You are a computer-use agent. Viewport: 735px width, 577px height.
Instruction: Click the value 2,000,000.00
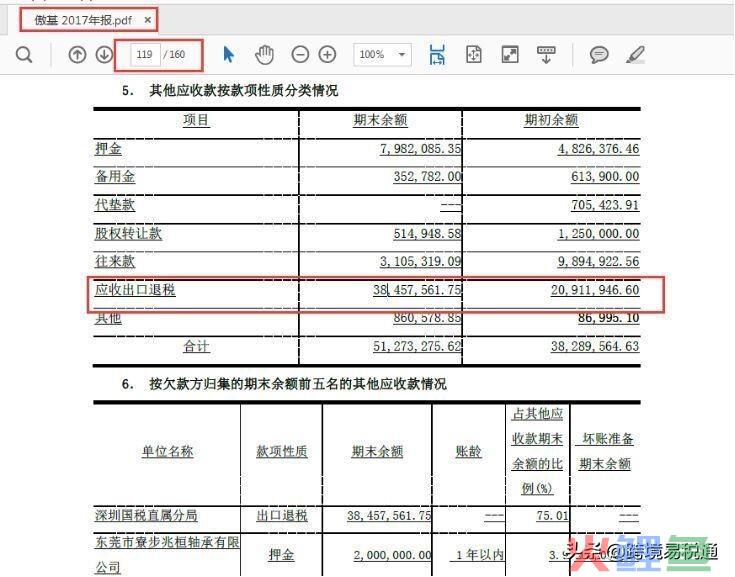pos(393,555)
